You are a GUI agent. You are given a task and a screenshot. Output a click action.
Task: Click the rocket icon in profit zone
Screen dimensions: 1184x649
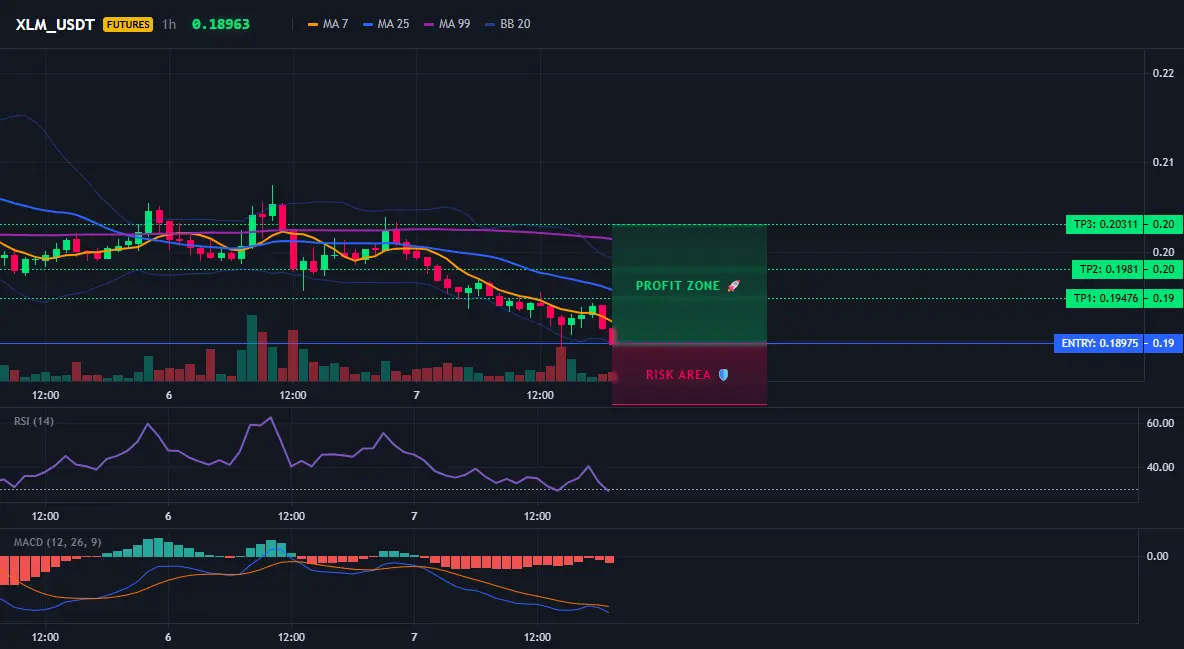(733, 286)
